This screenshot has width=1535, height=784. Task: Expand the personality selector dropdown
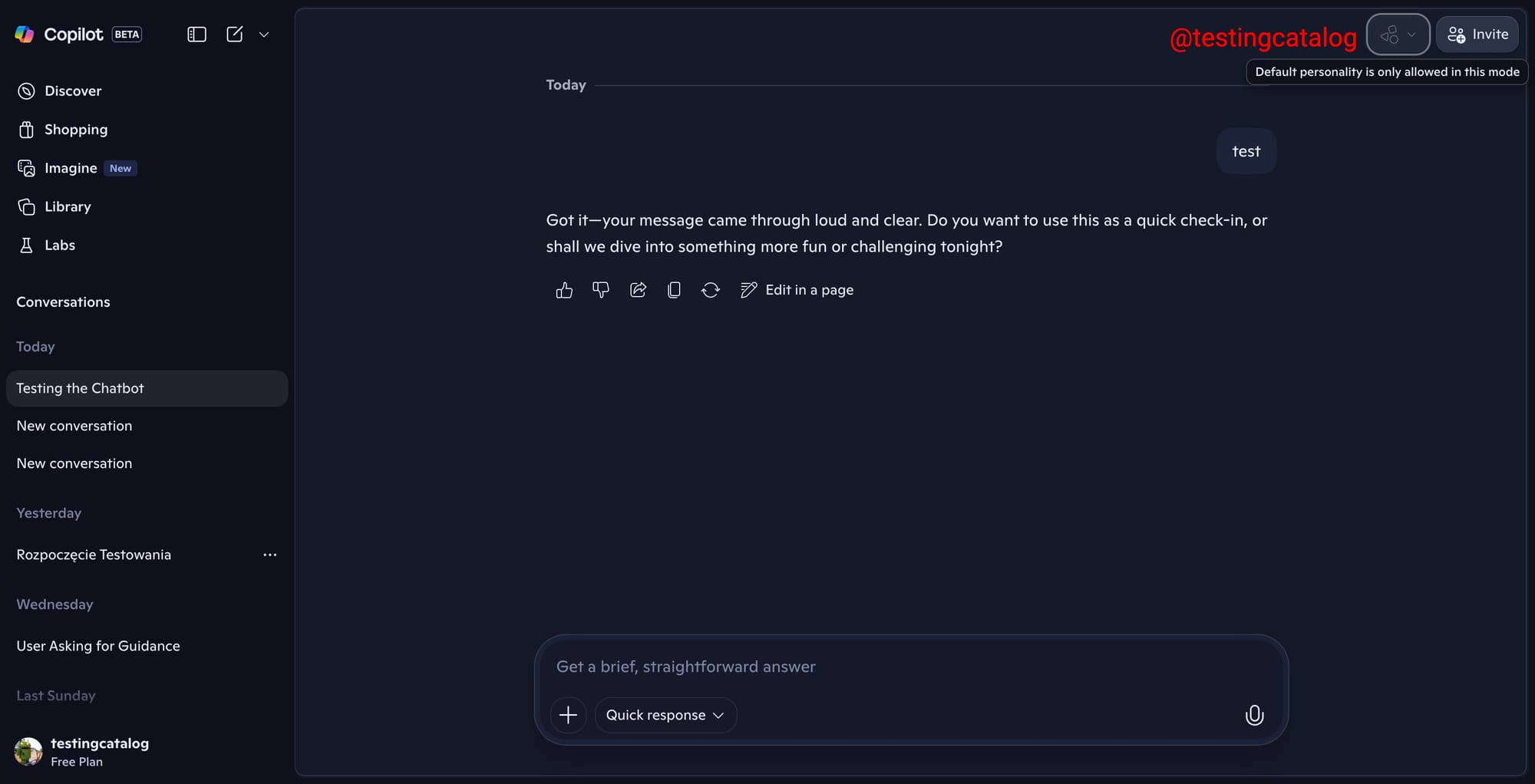[x=1398, y=35]
